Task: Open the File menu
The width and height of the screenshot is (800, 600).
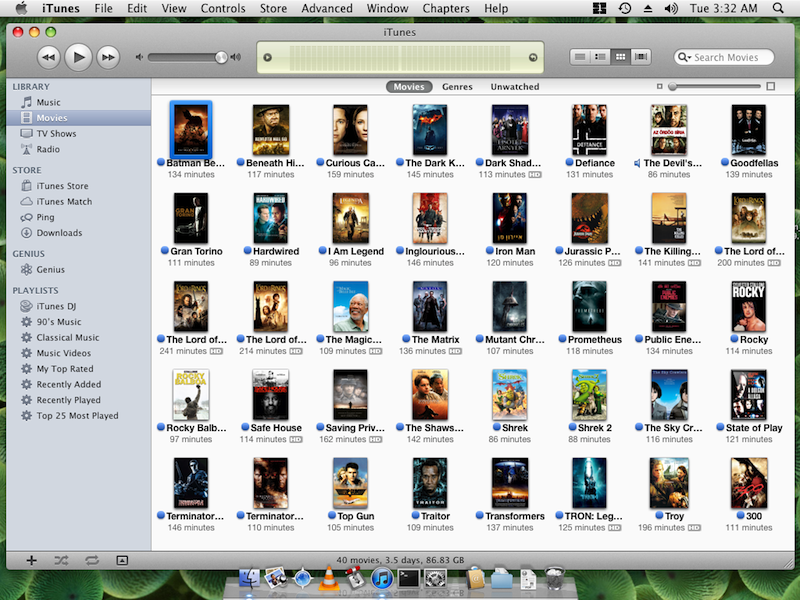Action: point(103,8)
